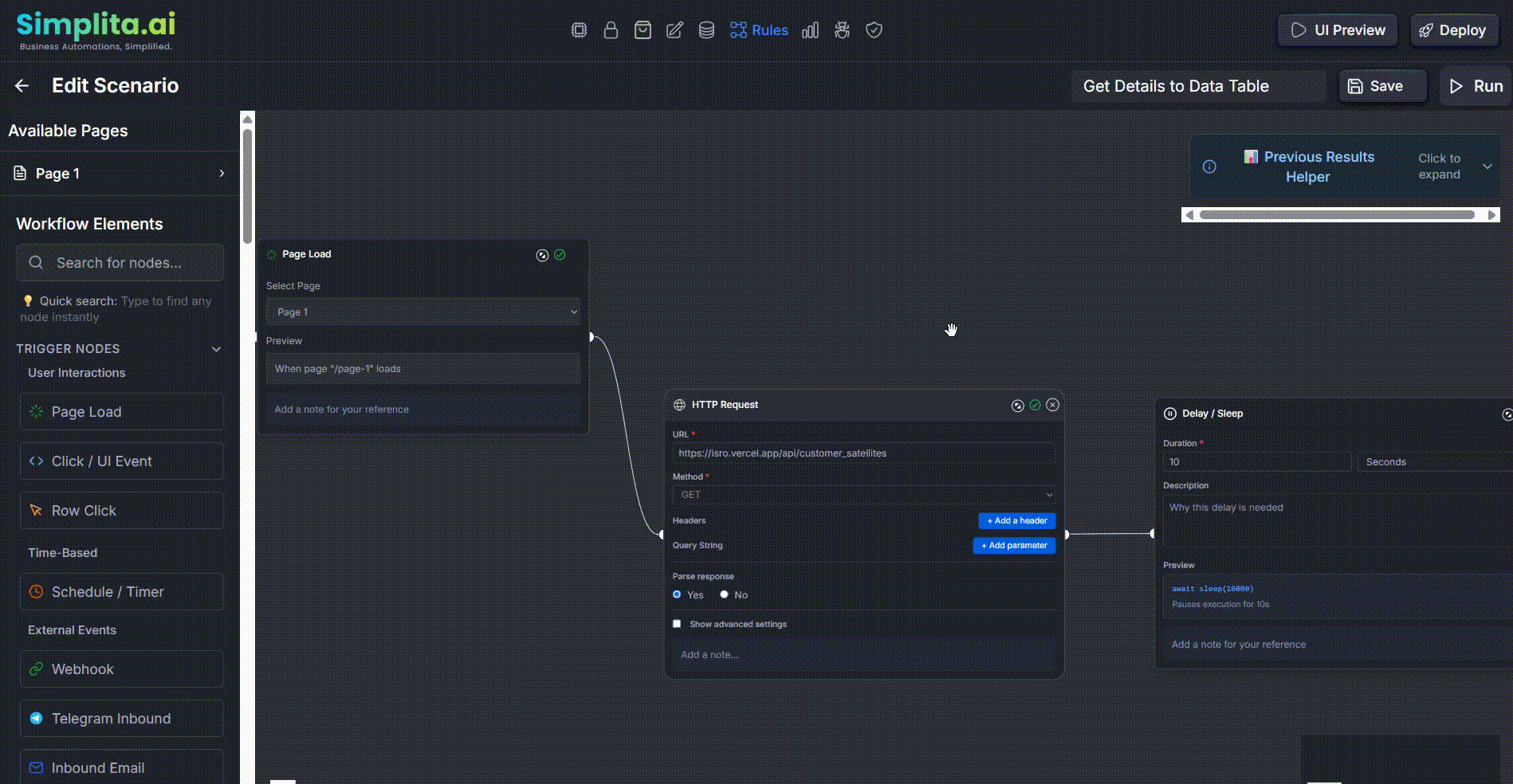Open the database icon in top toolbar

click(705, 29)
